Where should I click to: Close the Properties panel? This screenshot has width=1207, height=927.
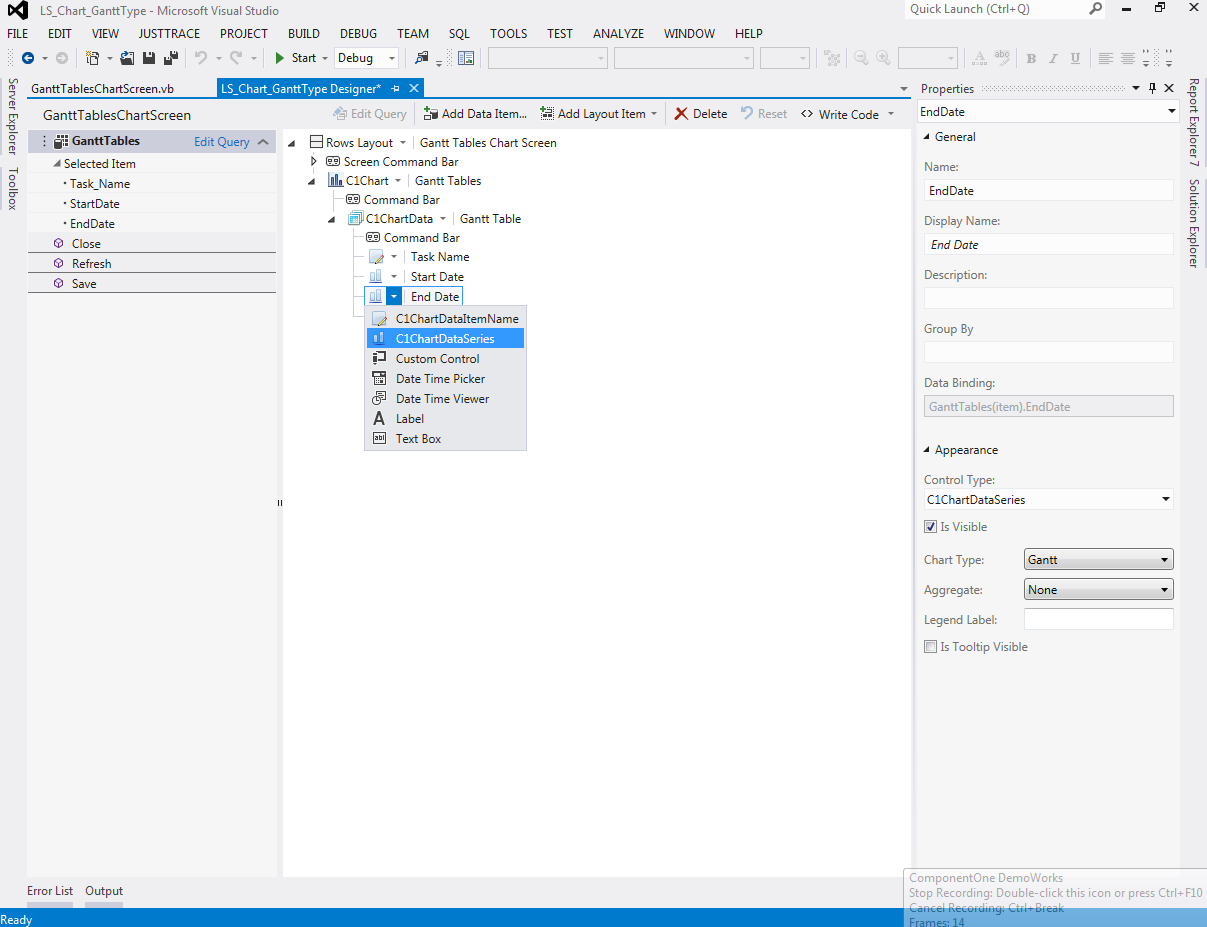tap(1169, 88)
